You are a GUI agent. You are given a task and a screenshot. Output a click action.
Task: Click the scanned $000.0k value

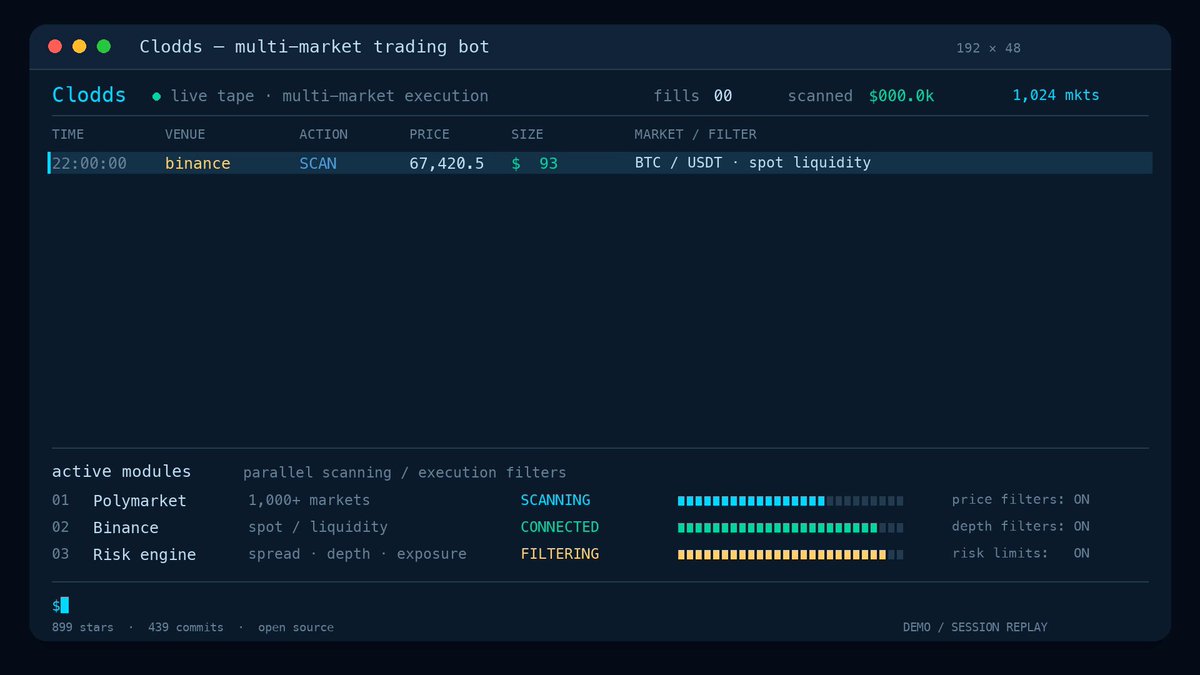[x=901, y=96]
